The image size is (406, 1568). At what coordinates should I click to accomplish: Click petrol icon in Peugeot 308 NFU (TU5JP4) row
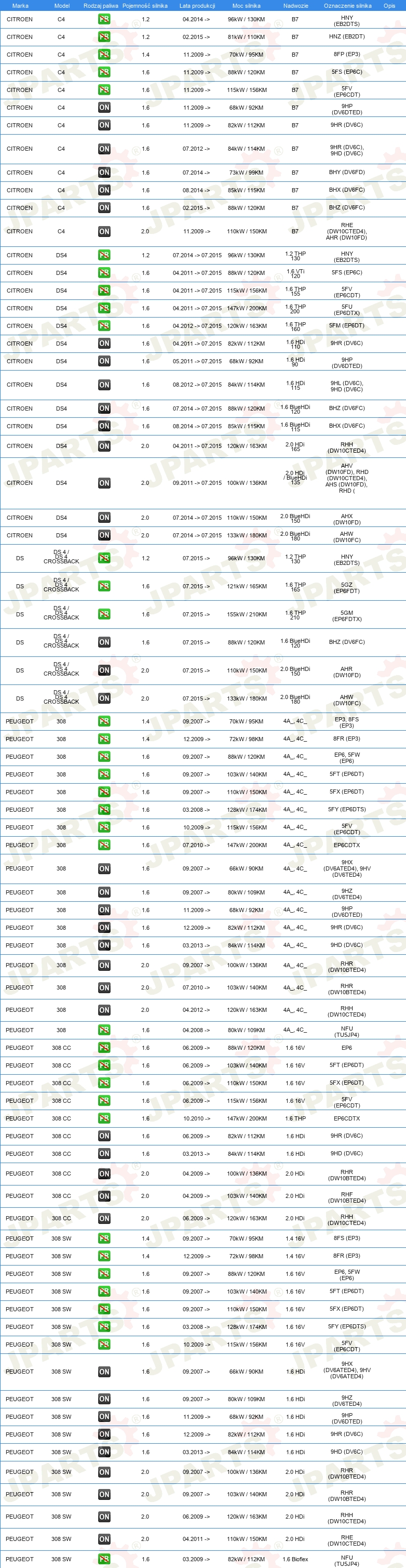(x=104, y=1030)
